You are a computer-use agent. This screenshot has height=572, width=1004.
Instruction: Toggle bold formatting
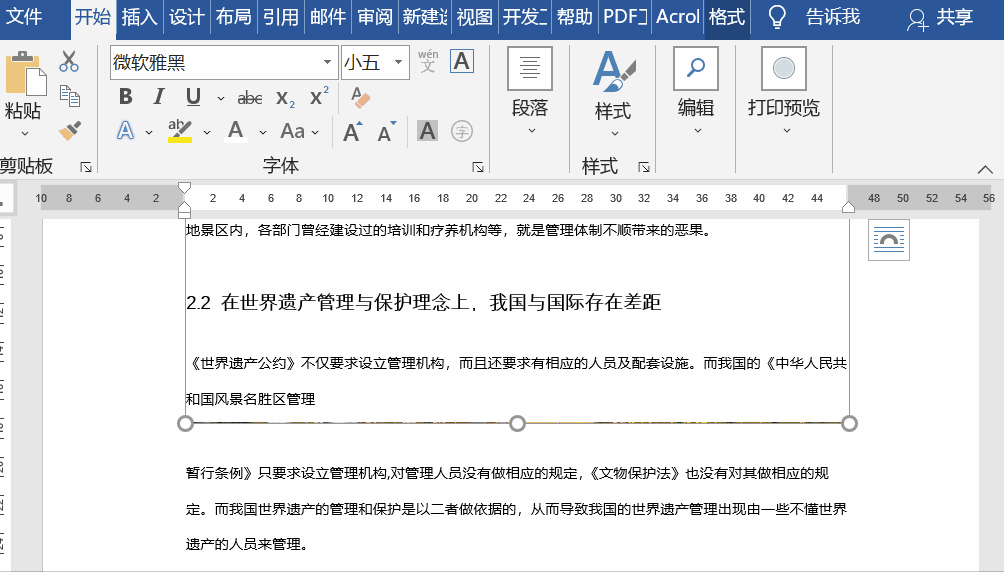click(x=126, y=97)
